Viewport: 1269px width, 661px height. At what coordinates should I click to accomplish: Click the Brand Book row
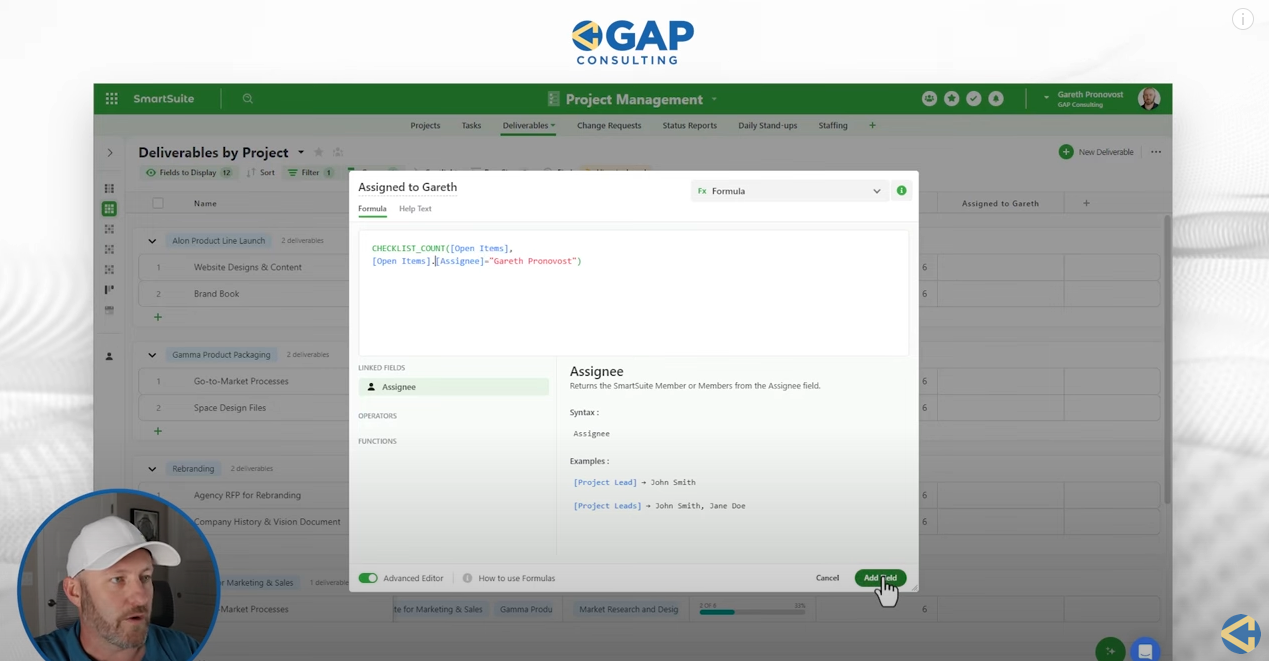click(216, 294)
